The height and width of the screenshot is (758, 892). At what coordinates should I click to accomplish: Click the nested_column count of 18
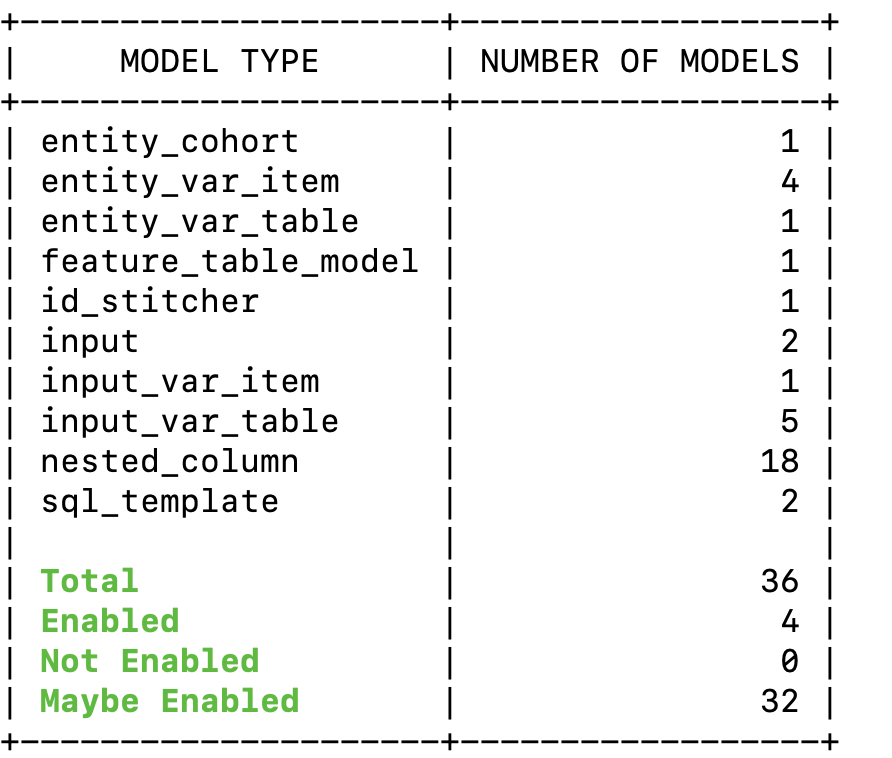tap(779, 461)
